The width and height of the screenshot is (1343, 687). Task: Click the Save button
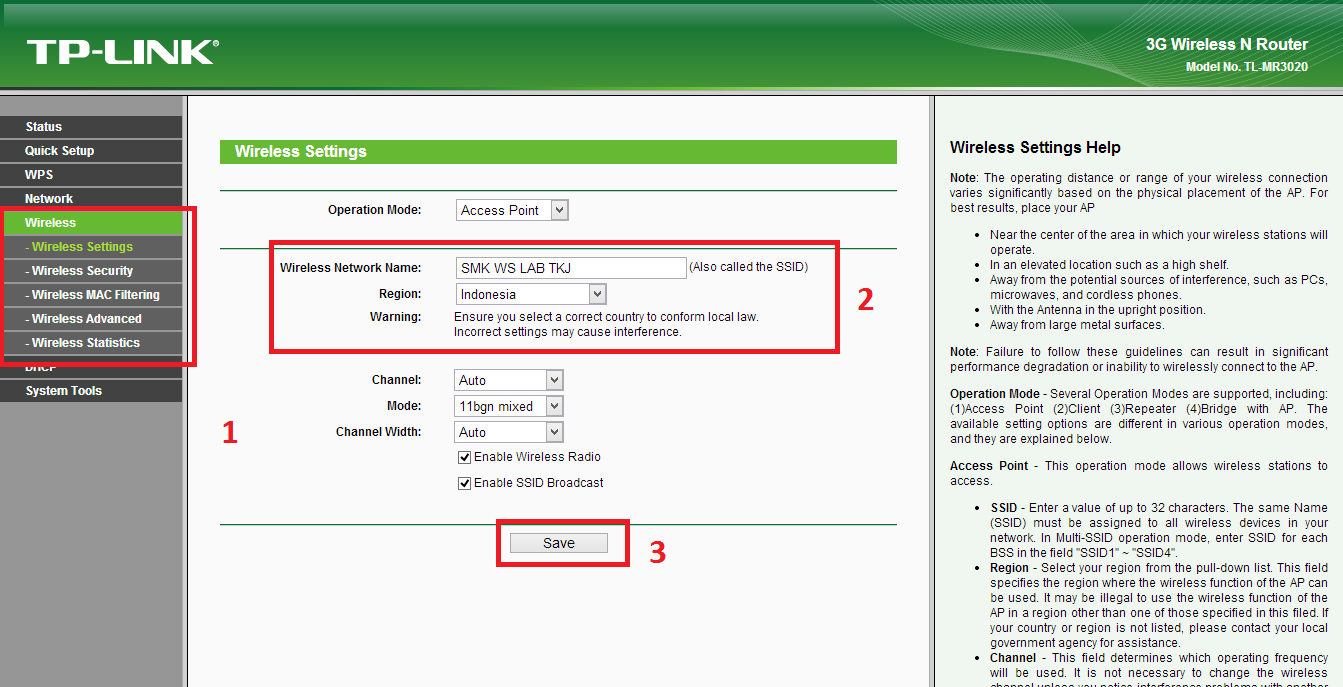(559, 543)
